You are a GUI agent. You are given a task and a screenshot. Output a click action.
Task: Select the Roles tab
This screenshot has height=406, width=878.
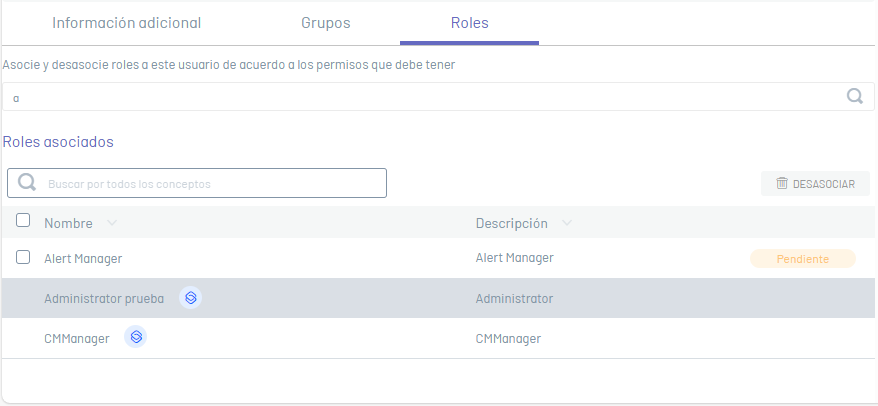(469, 23)
